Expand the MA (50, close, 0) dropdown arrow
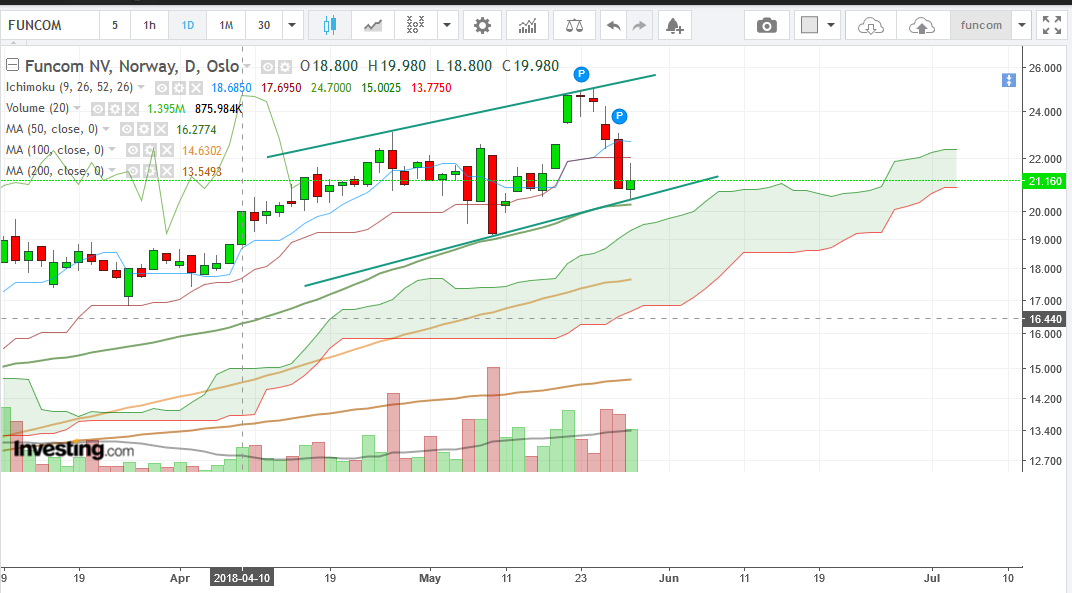 [x=106, y=129]
